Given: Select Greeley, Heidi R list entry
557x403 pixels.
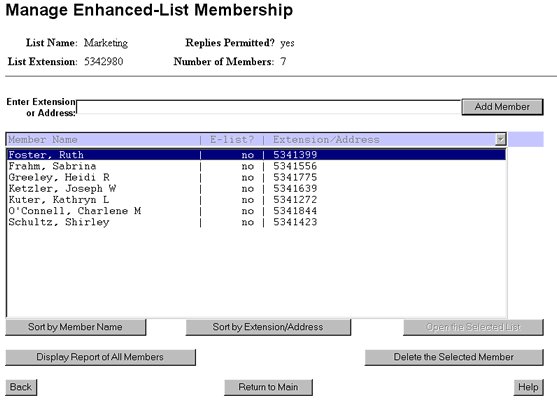Looking at the screenshot, I should pyautogui.click(x=256, y=177).
